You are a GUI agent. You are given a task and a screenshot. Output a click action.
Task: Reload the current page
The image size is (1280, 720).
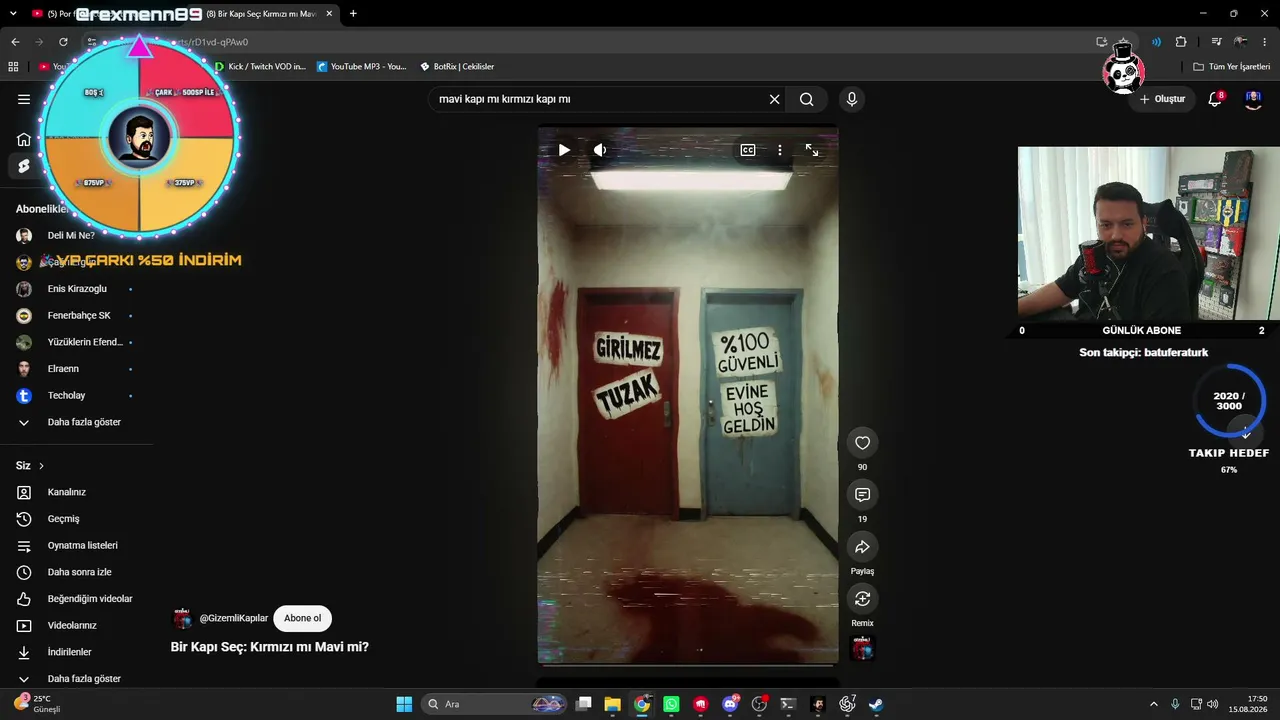click(63, 42)
